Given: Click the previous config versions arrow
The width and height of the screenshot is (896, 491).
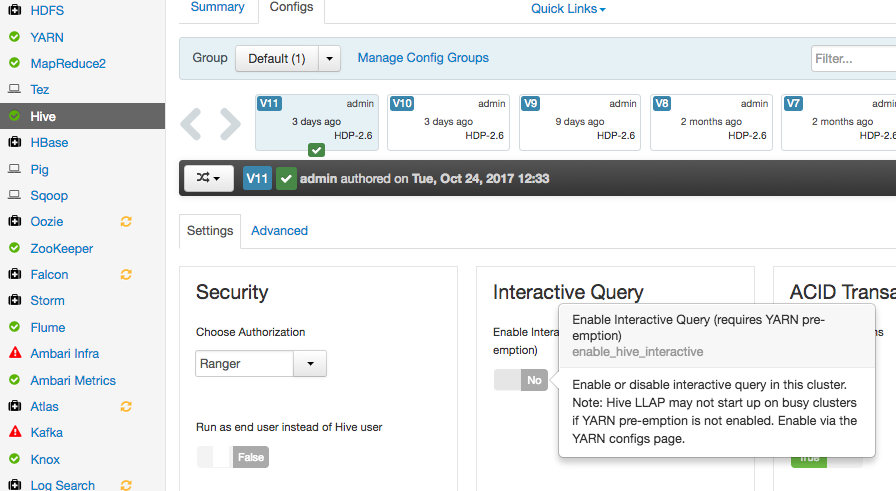Looking at the screenshot, I should tap(193, 123).
